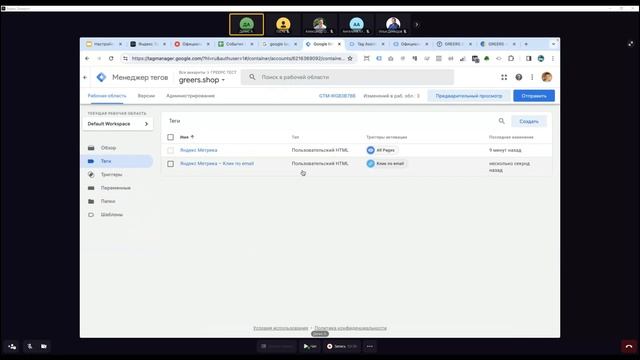Open browser tab list dropdown arrow

553,44
